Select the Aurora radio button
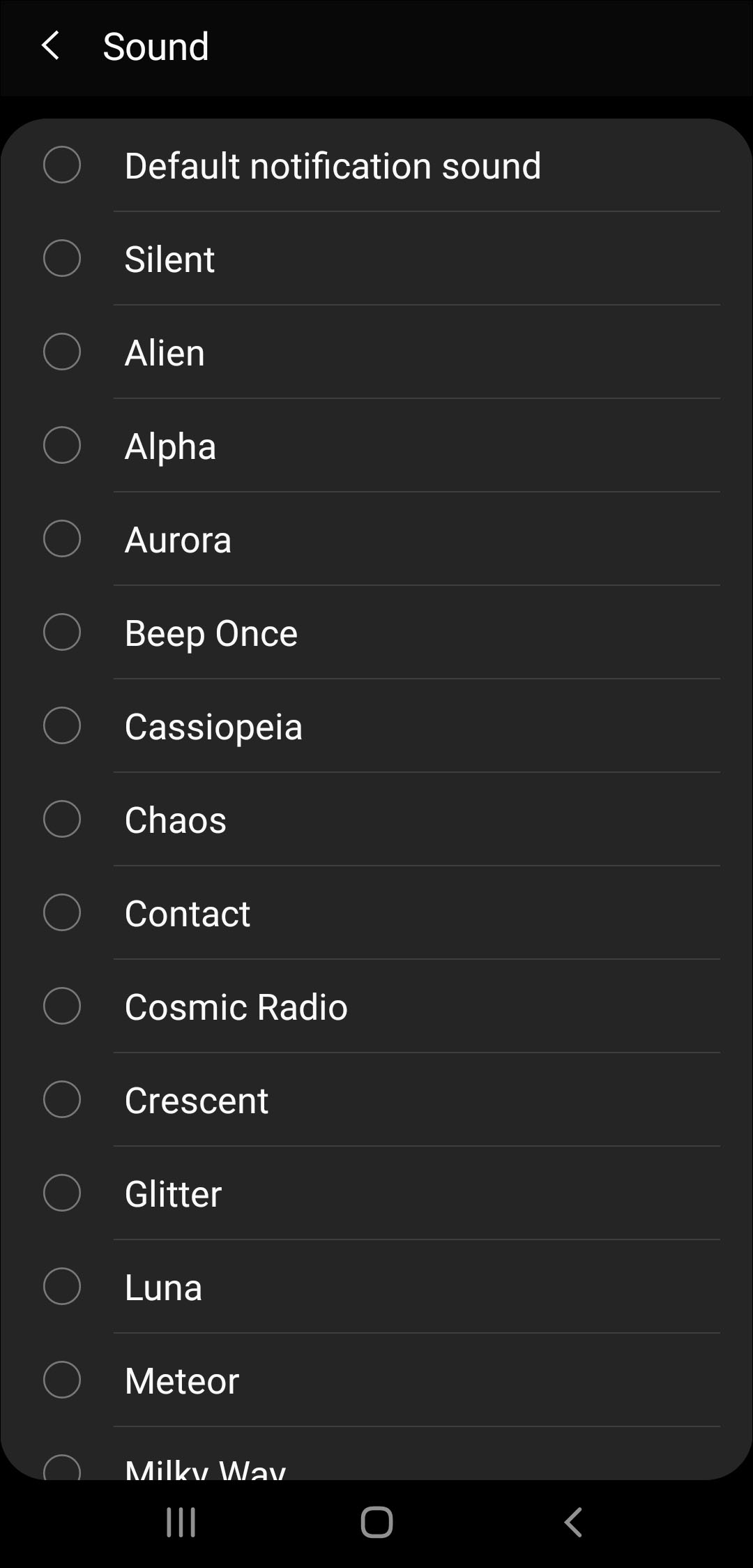753x1568 pixels. click(x=62, y=539)
